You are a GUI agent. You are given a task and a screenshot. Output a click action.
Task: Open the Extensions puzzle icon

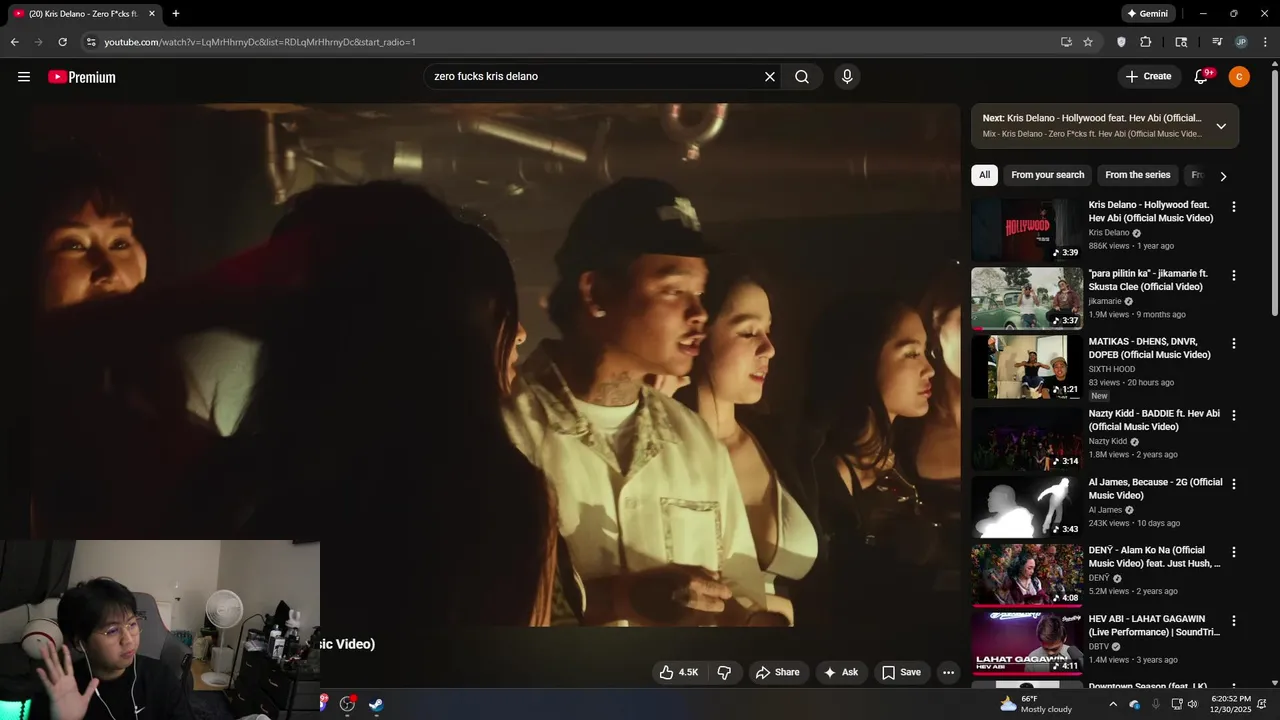click(x=1146, y=42)
